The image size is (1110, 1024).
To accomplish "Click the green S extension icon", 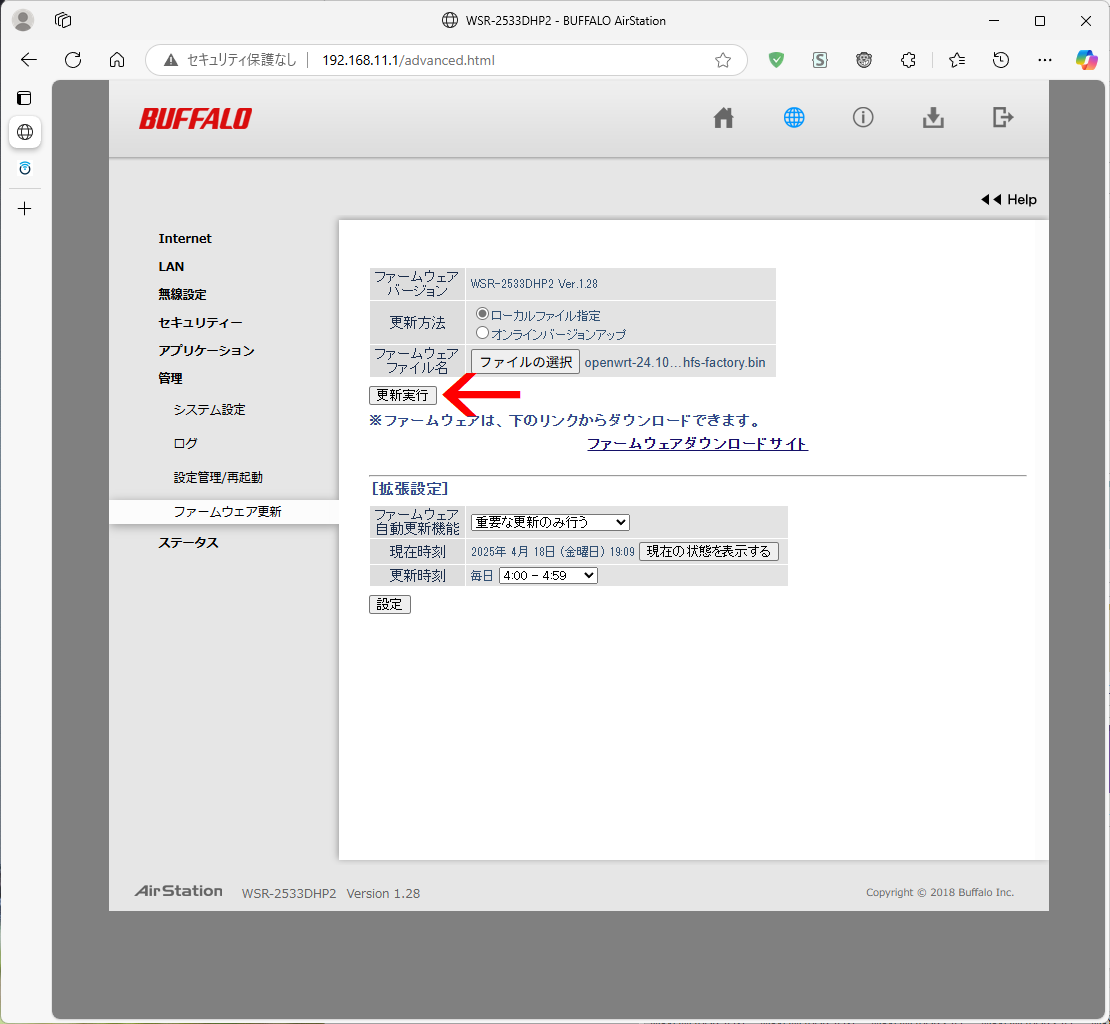I will [819, 60].
